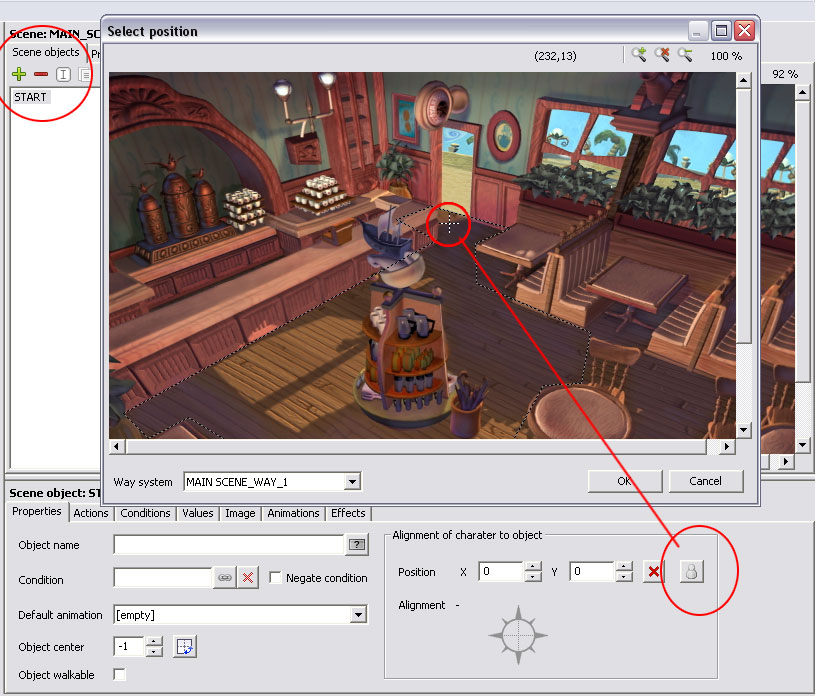Viewport: 815px width, 696px height.
Task: Open the Conditions tab
Action: click(146, 513)
